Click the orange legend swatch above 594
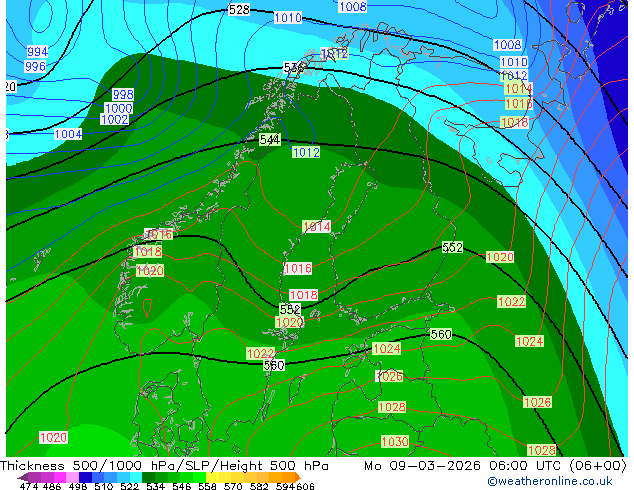The width and height of the screenshot is (634, 490). click(x=289, y=477)
